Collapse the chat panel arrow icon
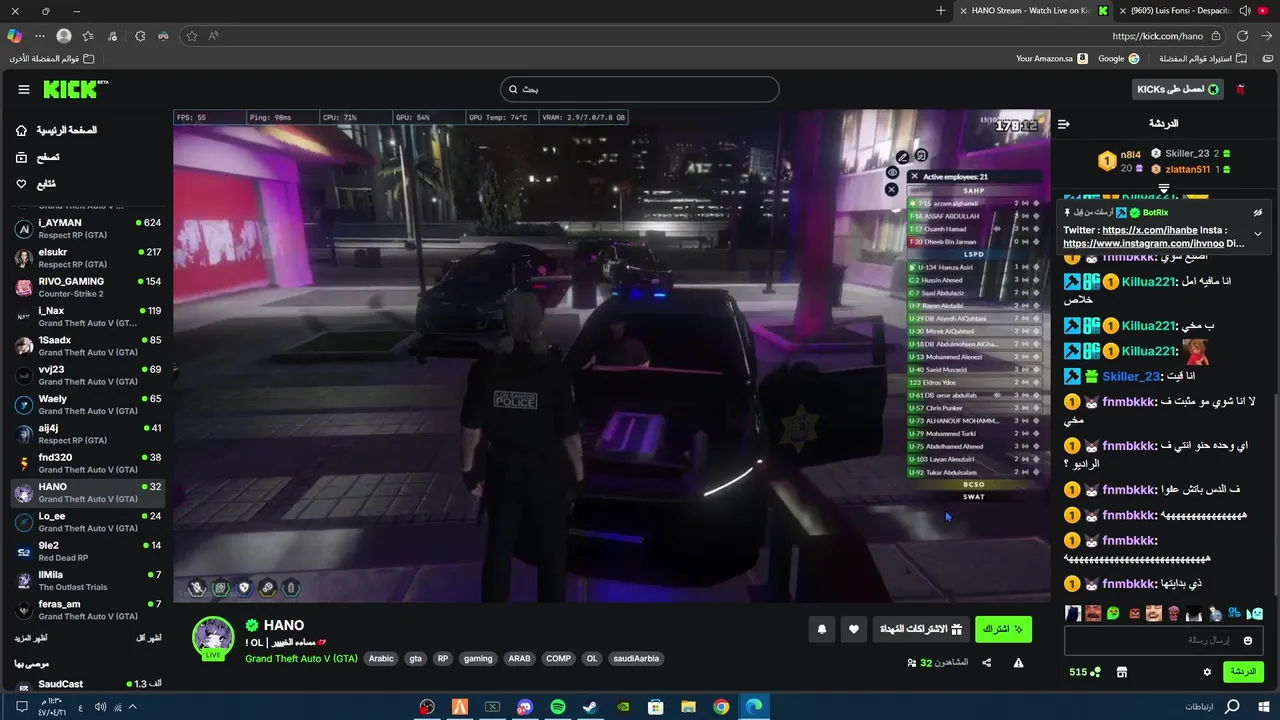Viewport: 1280px width, 720px height. click(x=1063, y=124)
